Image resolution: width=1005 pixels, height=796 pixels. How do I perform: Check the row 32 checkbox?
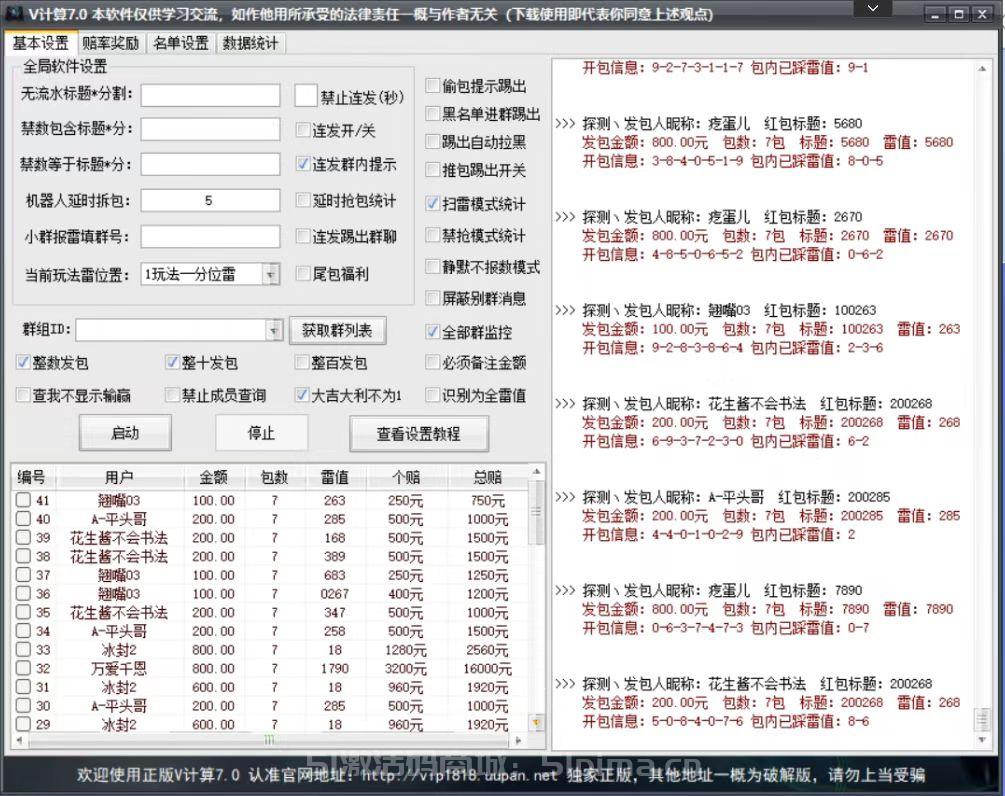point(23,668)
